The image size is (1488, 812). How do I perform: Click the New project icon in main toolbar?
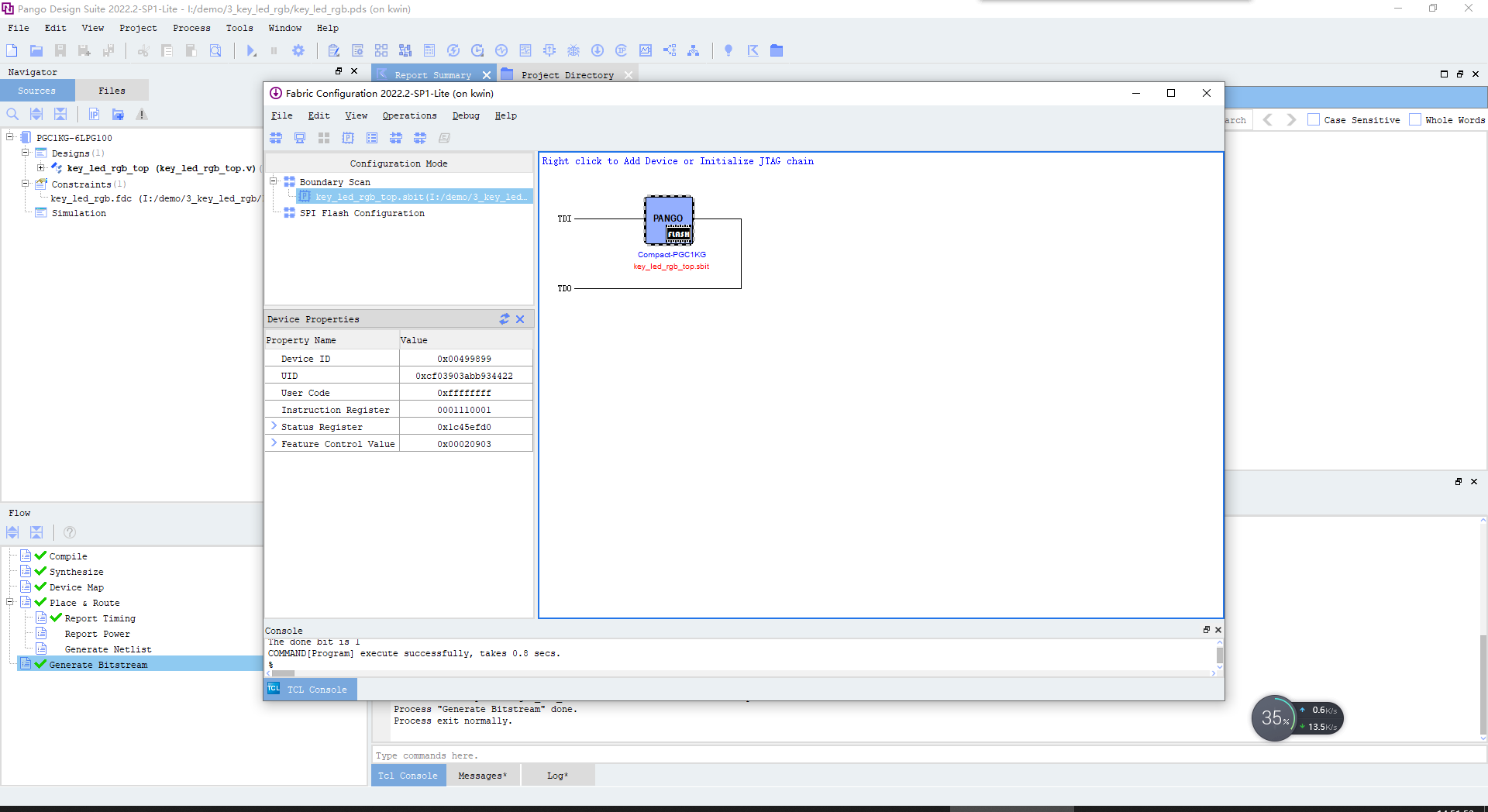pos(12,50)
